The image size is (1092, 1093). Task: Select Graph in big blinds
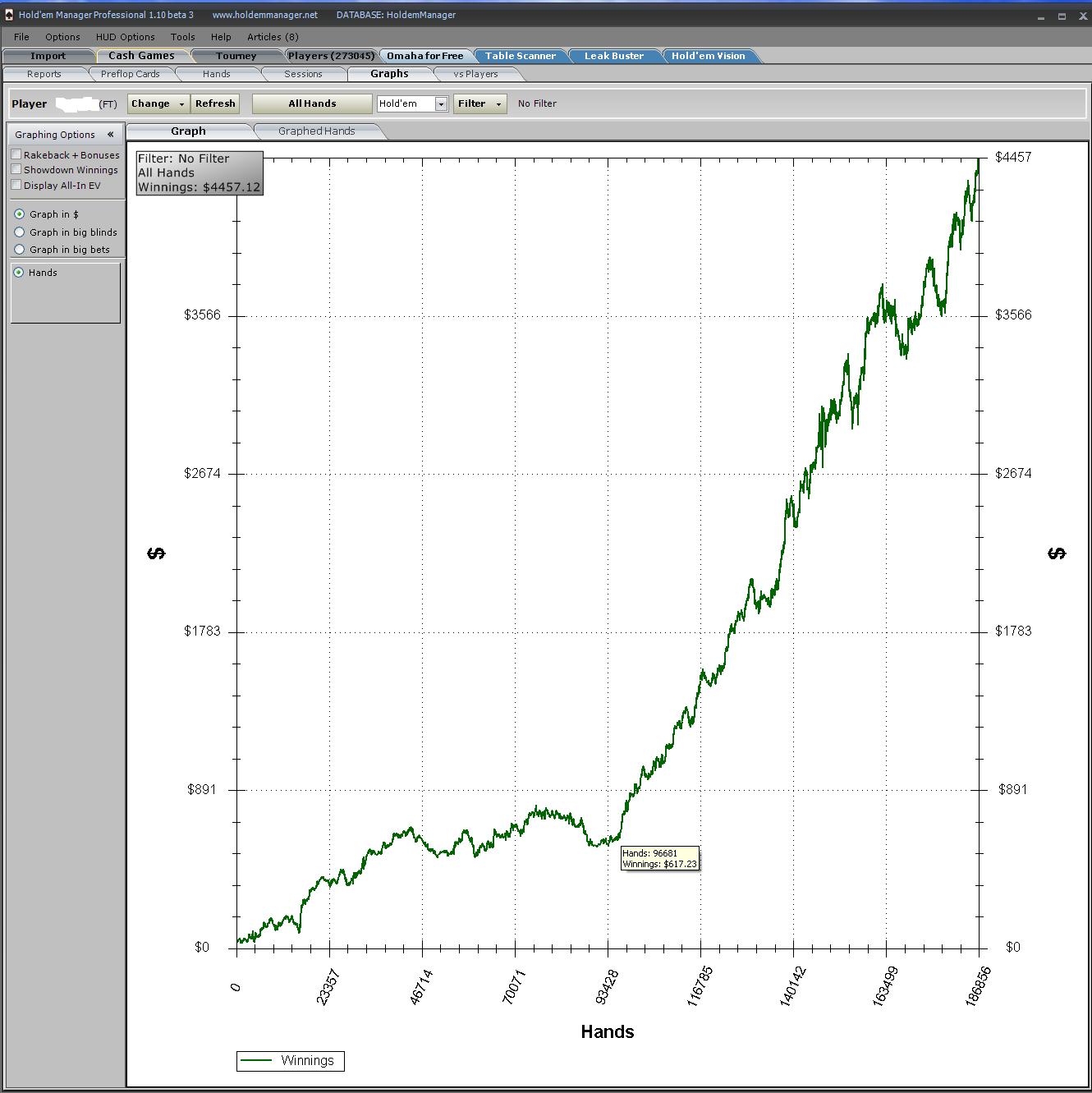[20, 232]
